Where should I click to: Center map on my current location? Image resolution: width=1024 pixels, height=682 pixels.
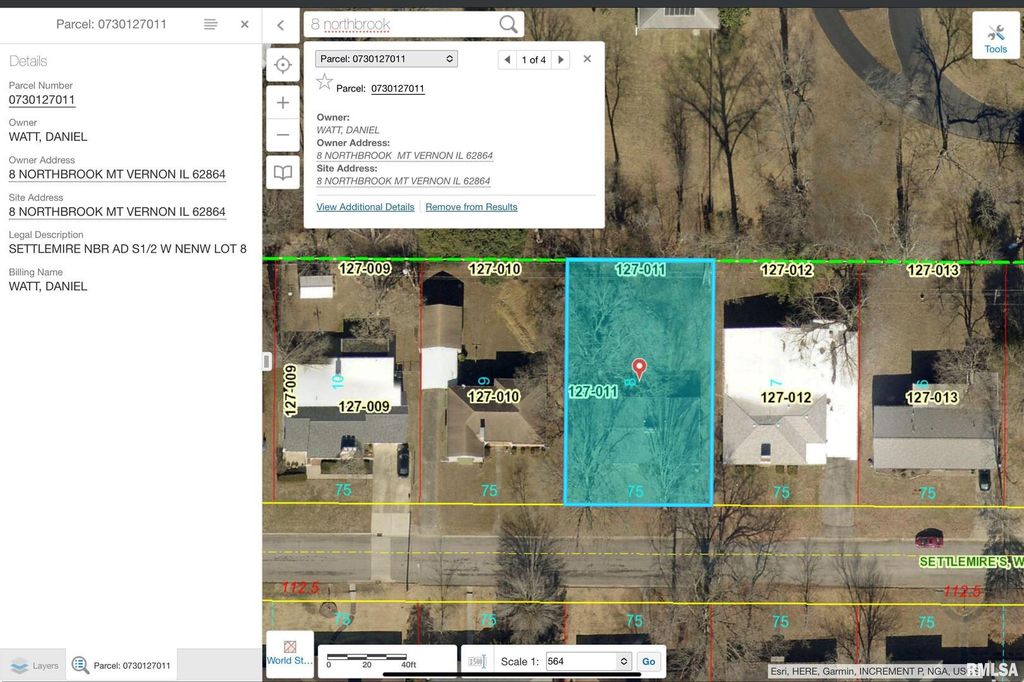pyautogui.click(x=283, y=65)
